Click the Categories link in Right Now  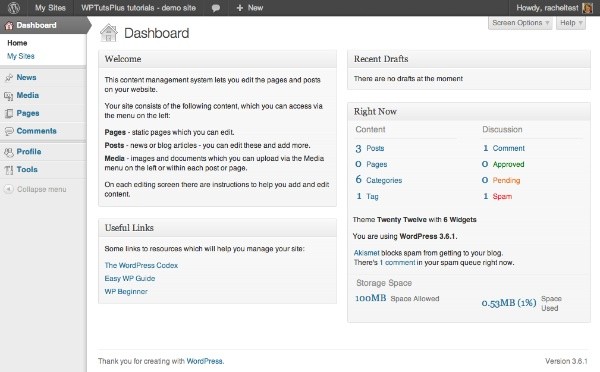384,180
